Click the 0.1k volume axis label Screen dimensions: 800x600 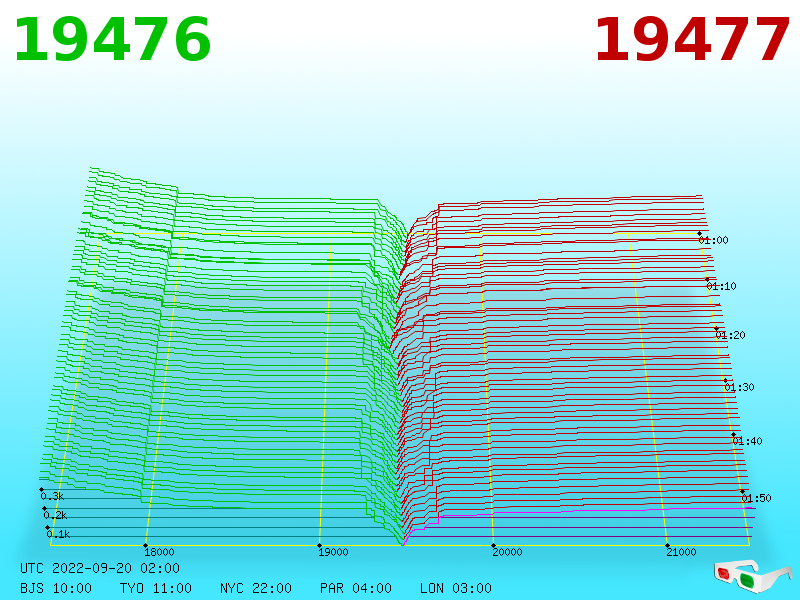click(58, 534)
